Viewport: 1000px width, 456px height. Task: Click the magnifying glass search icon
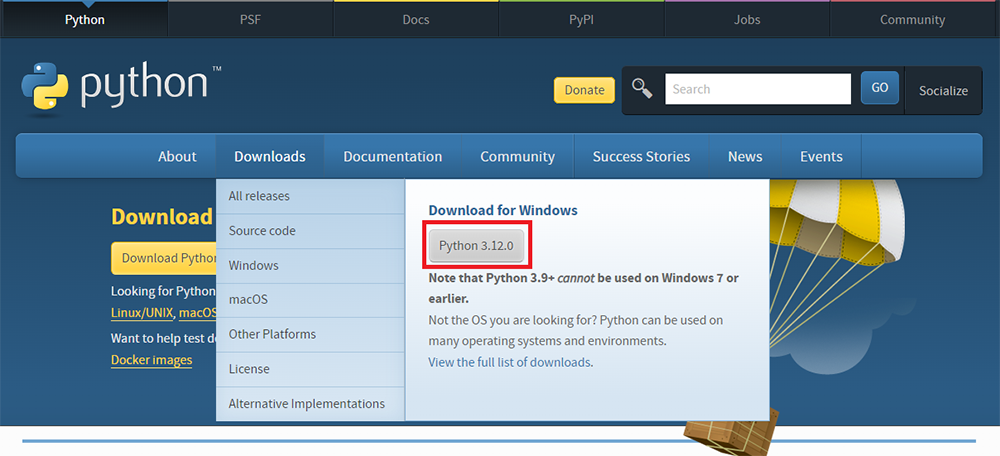pyautogui.click(x=642, y=89)
